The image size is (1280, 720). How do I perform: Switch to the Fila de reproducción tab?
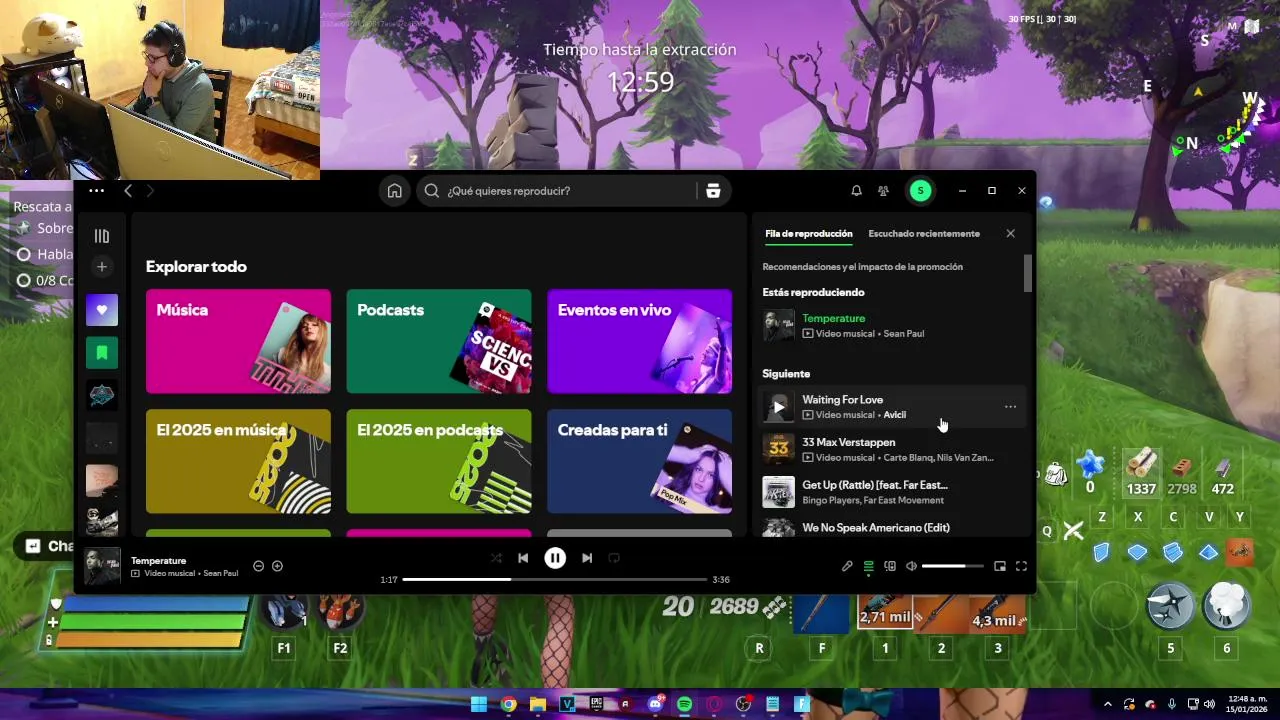pyautogui.click(x=809, y=234)
